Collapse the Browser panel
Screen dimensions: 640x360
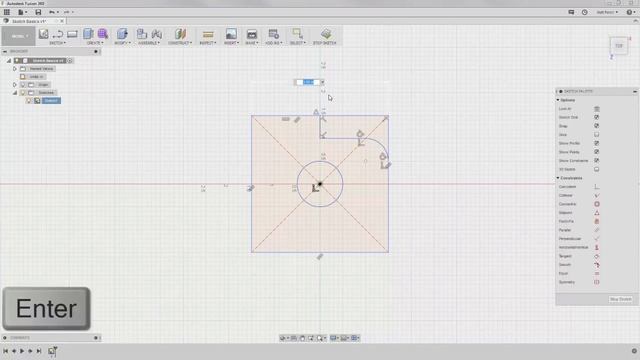[4, 51]
